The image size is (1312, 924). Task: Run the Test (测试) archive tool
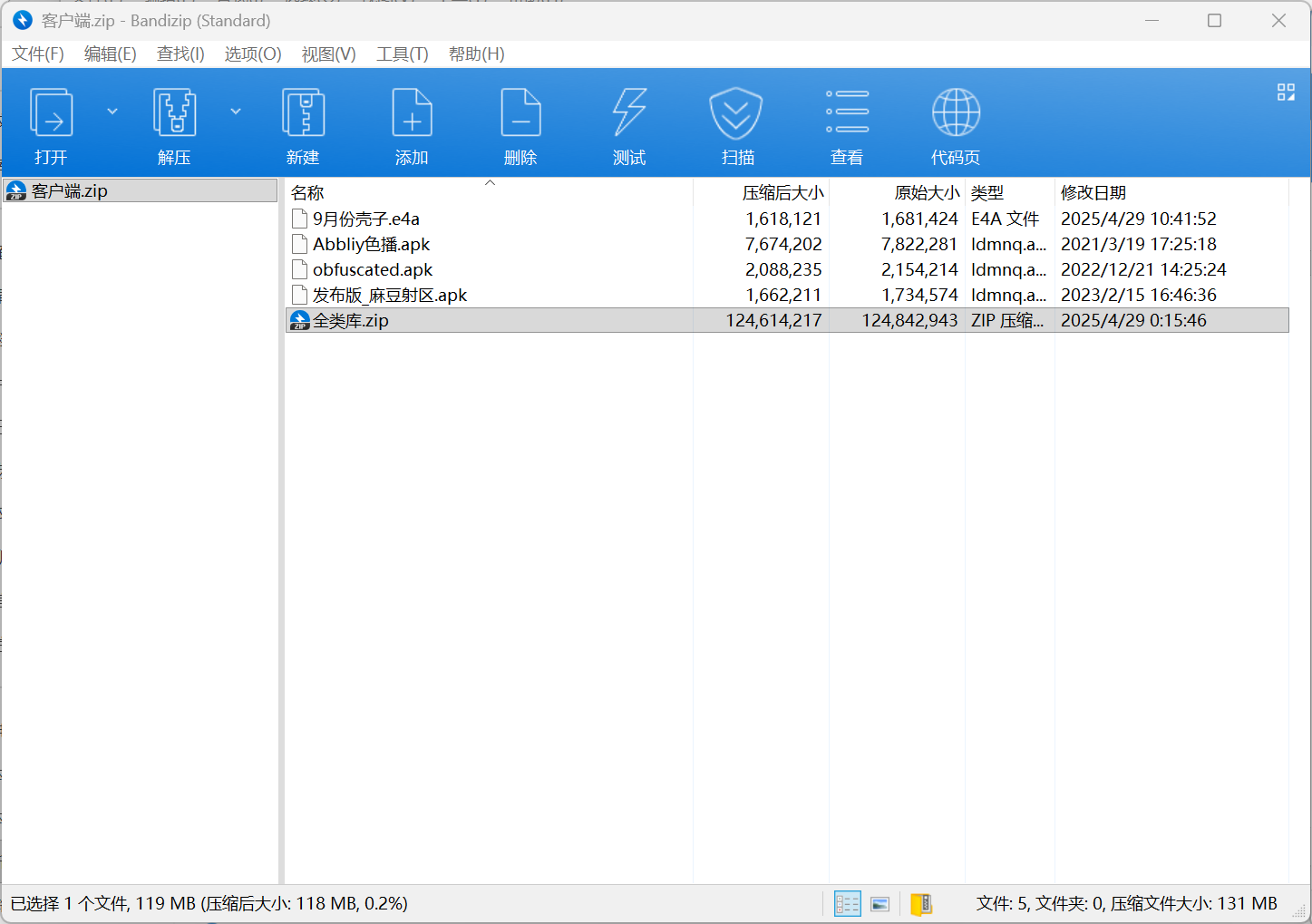pyautogui.click(x=629, y=114)
